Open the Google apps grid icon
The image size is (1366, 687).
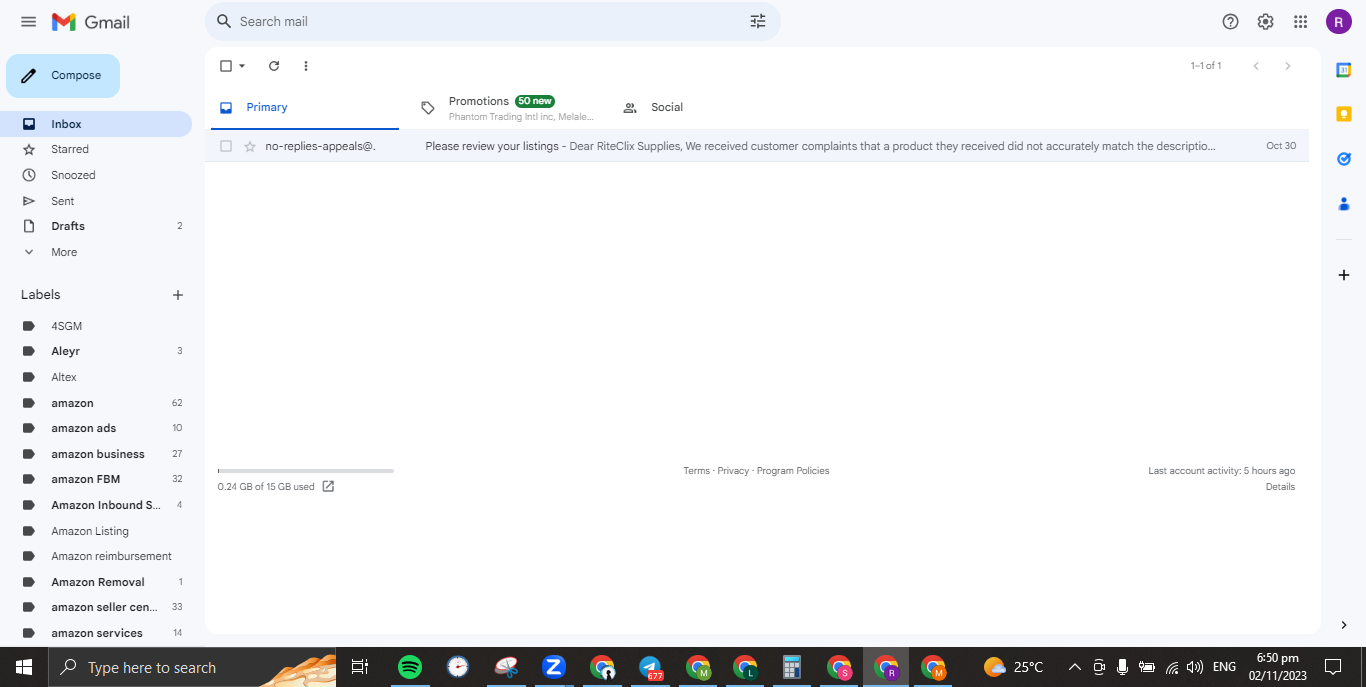(x=1300, y=21)
